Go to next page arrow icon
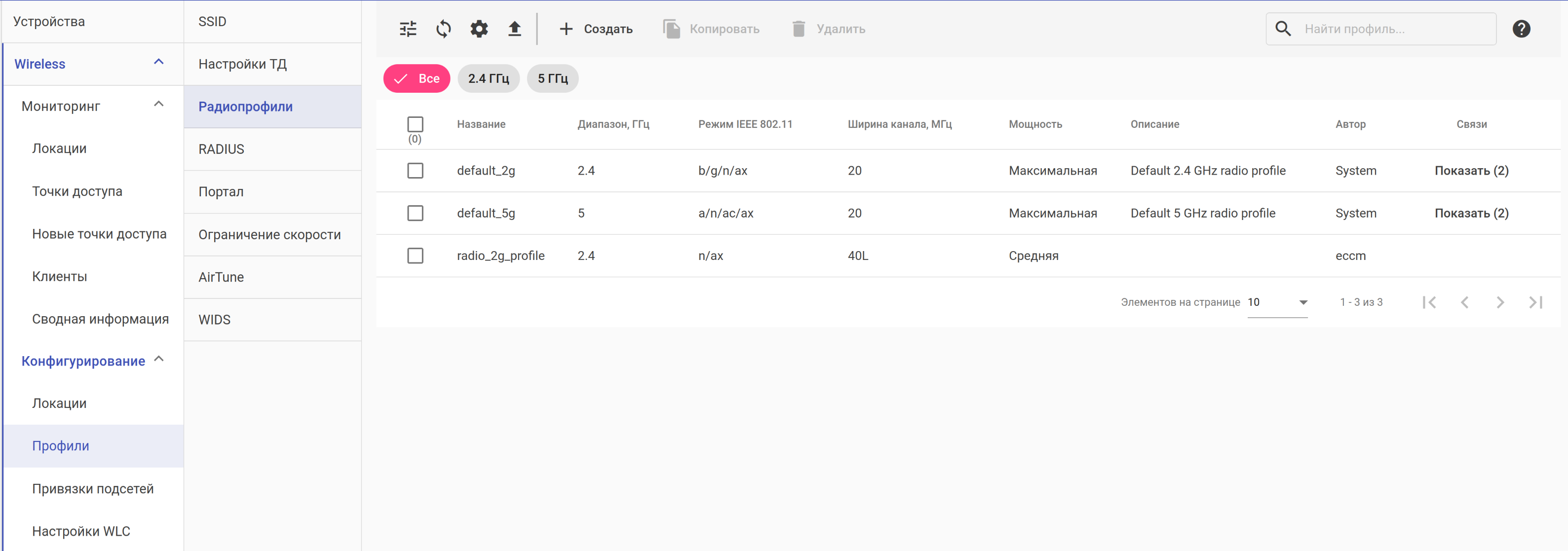Screen dimensions: 1568x551 click(x=1500, y=302)
